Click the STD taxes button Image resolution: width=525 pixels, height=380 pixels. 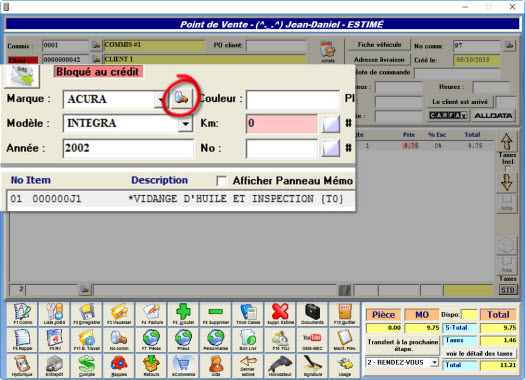point(508,290)
